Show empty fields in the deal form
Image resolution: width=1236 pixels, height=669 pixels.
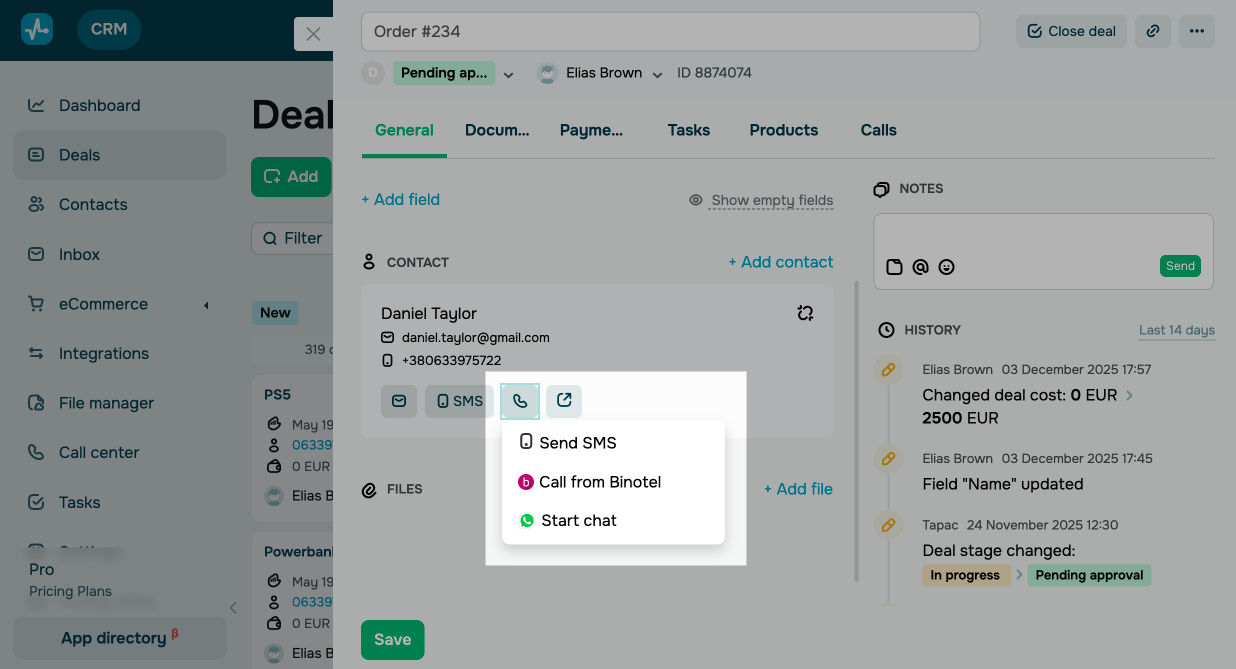point(771,200)
